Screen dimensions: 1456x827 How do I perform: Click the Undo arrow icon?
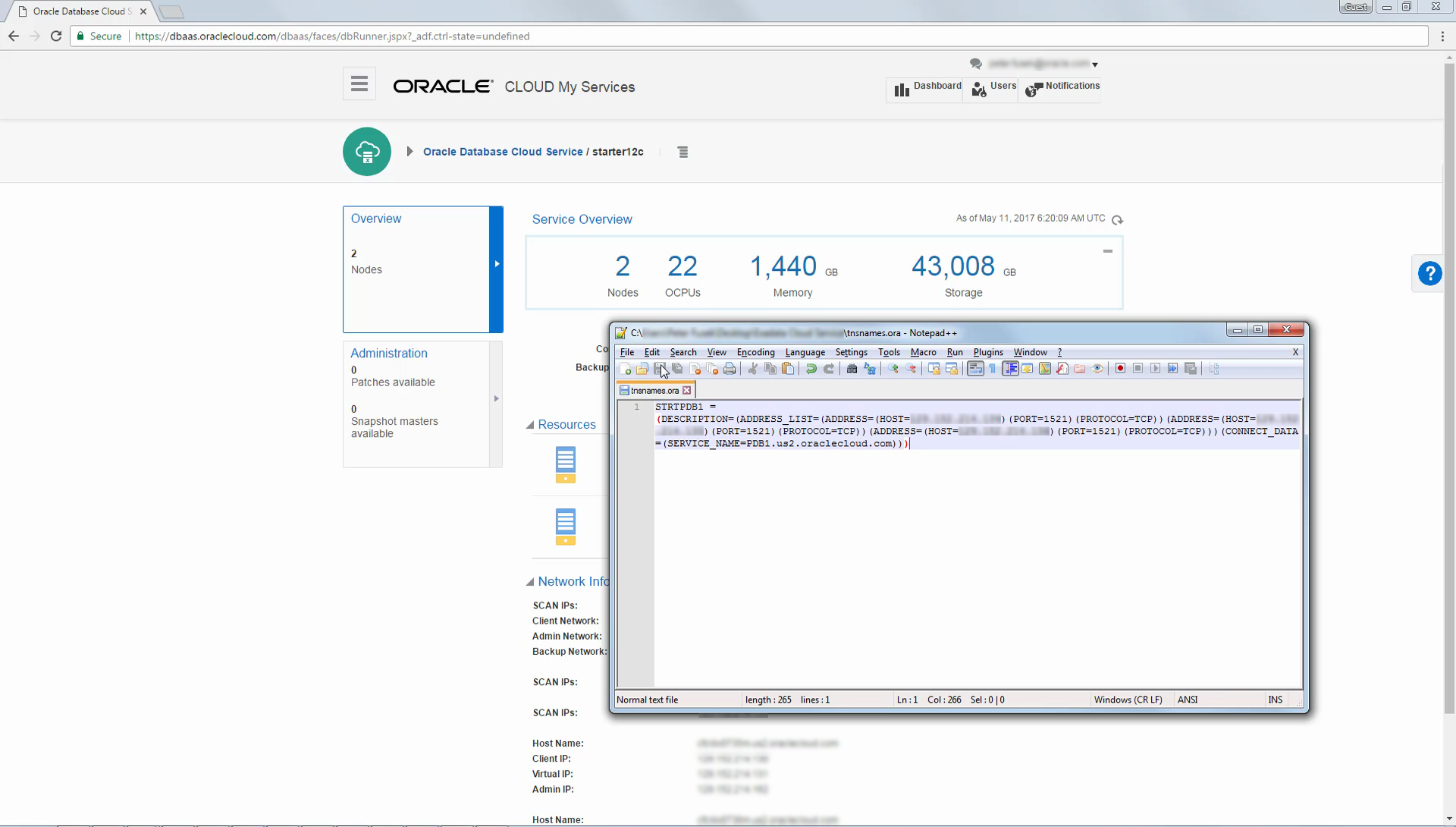[811, 369]
